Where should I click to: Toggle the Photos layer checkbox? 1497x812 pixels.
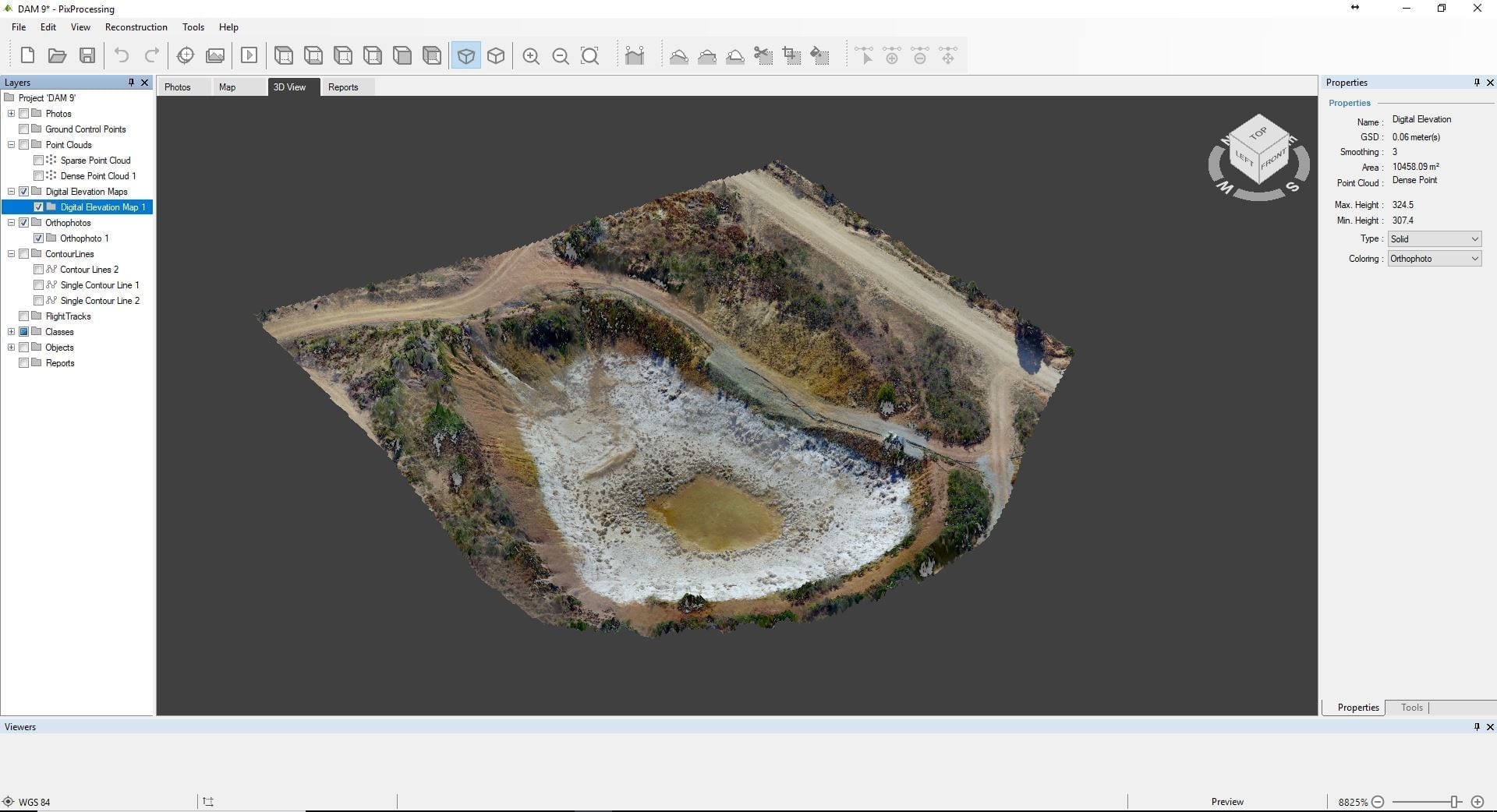tap(24, 114)
